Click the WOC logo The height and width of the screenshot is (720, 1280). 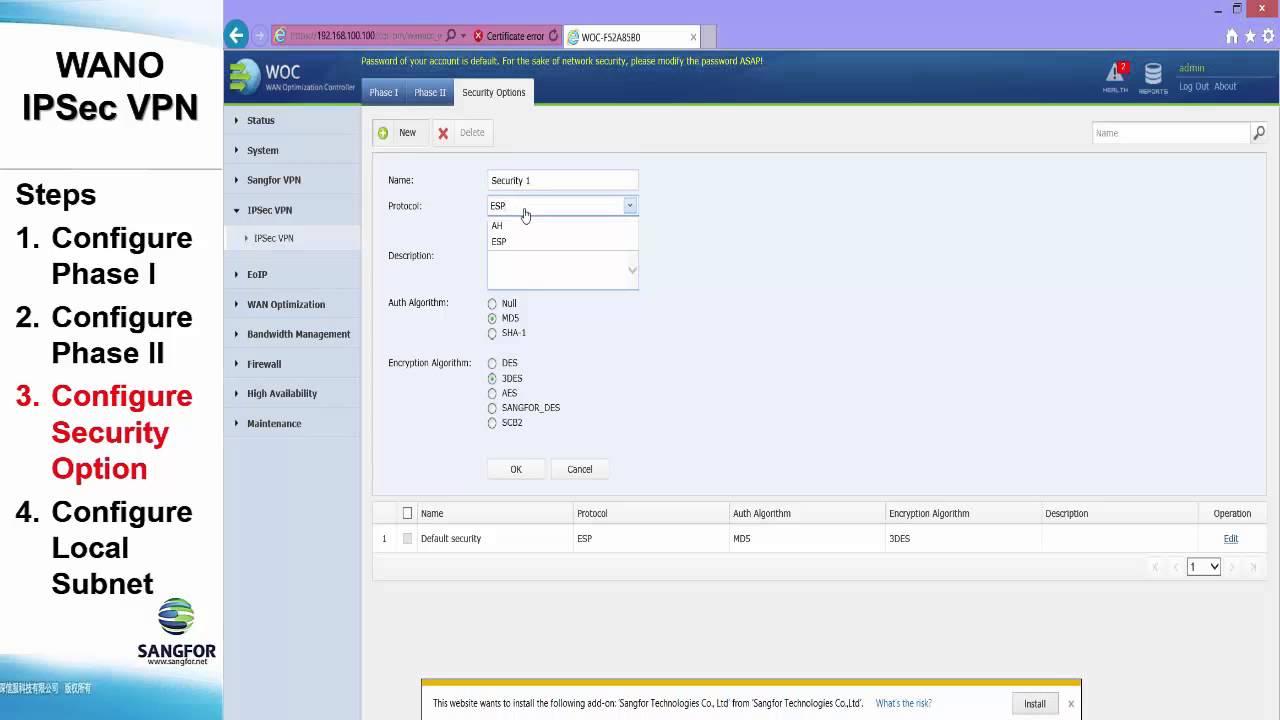tap(292, 76)
